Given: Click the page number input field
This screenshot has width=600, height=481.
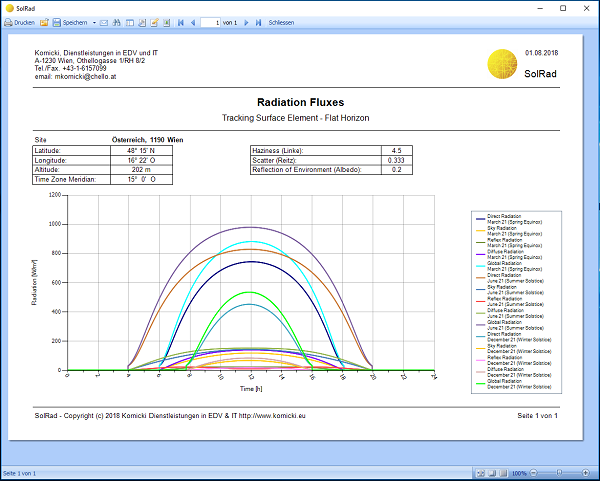Looking at the screenshot, I should (x=210, y=21).
